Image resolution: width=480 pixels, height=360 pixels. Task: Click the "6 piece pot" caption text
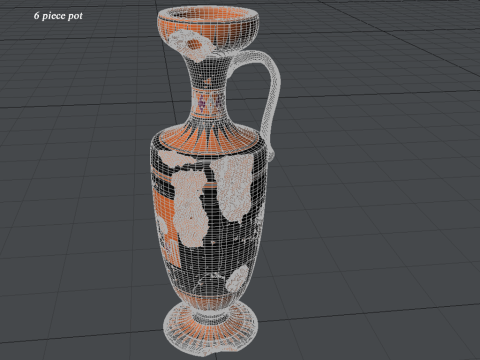point(58,16)
